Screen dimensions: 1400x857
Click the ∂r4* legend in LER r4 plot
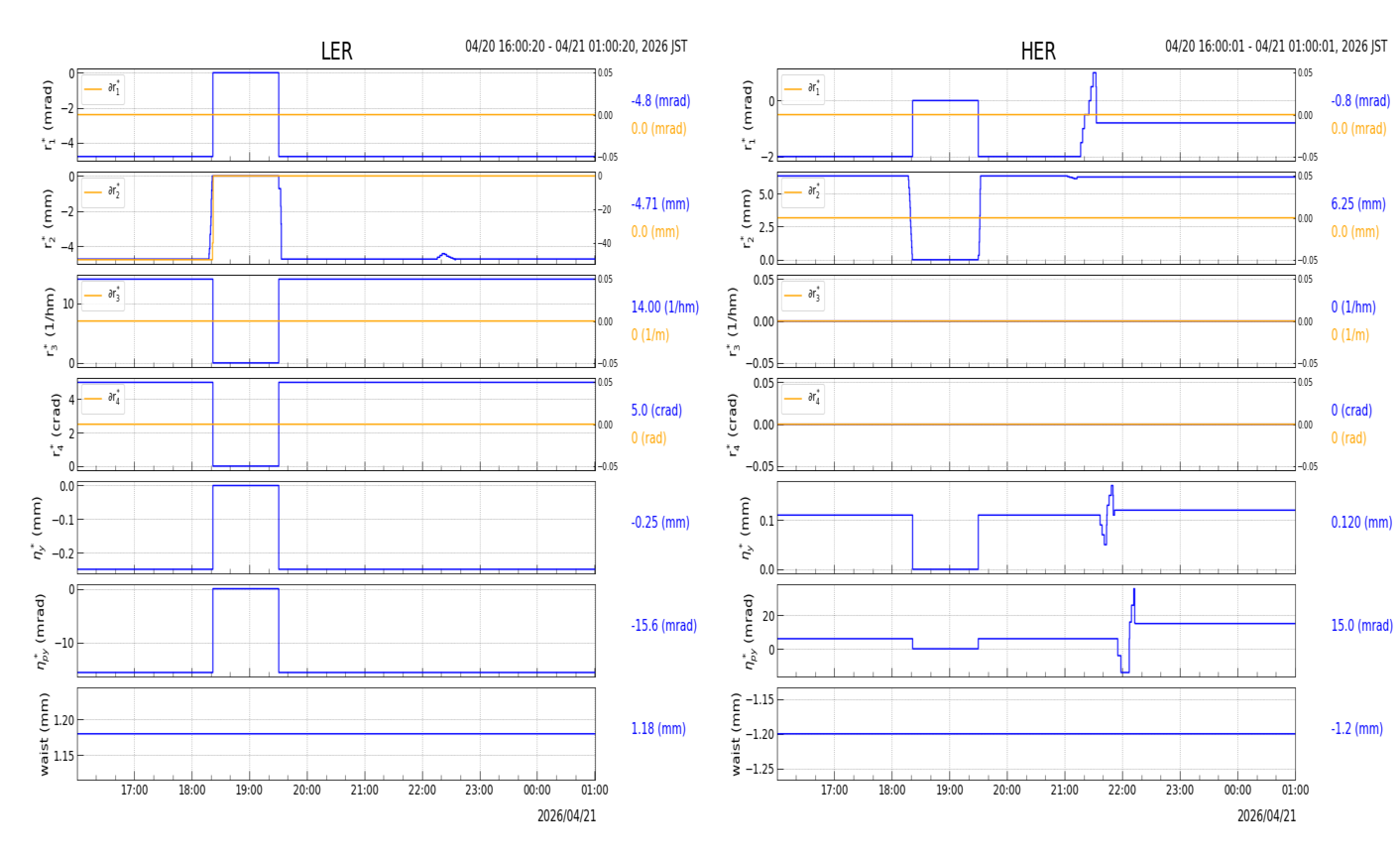pyautogui.click(x=103, y=399)
